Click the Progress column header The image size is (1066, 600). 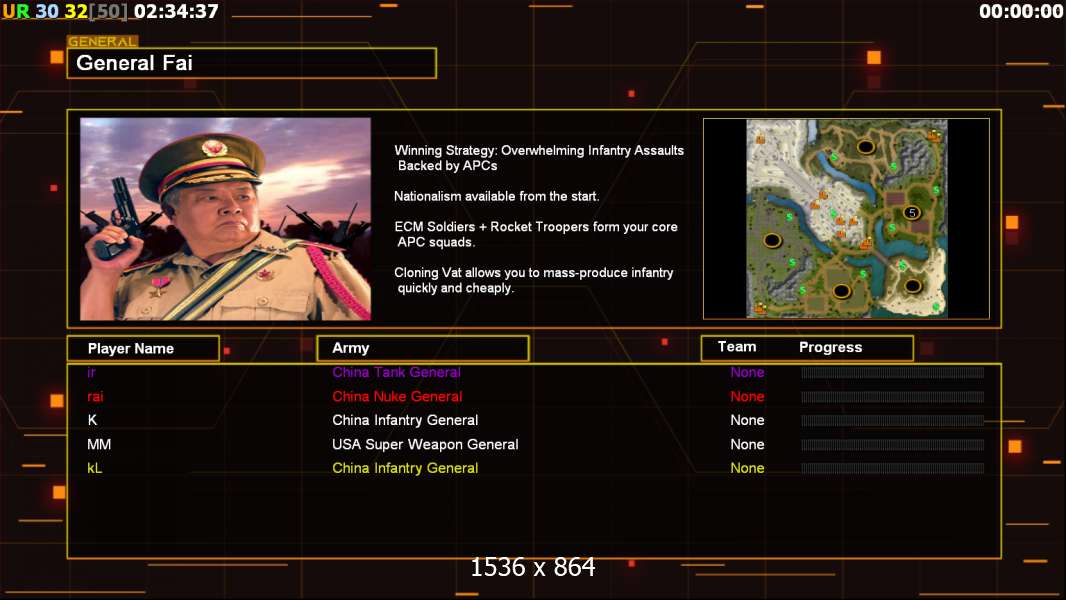point(831,347)
